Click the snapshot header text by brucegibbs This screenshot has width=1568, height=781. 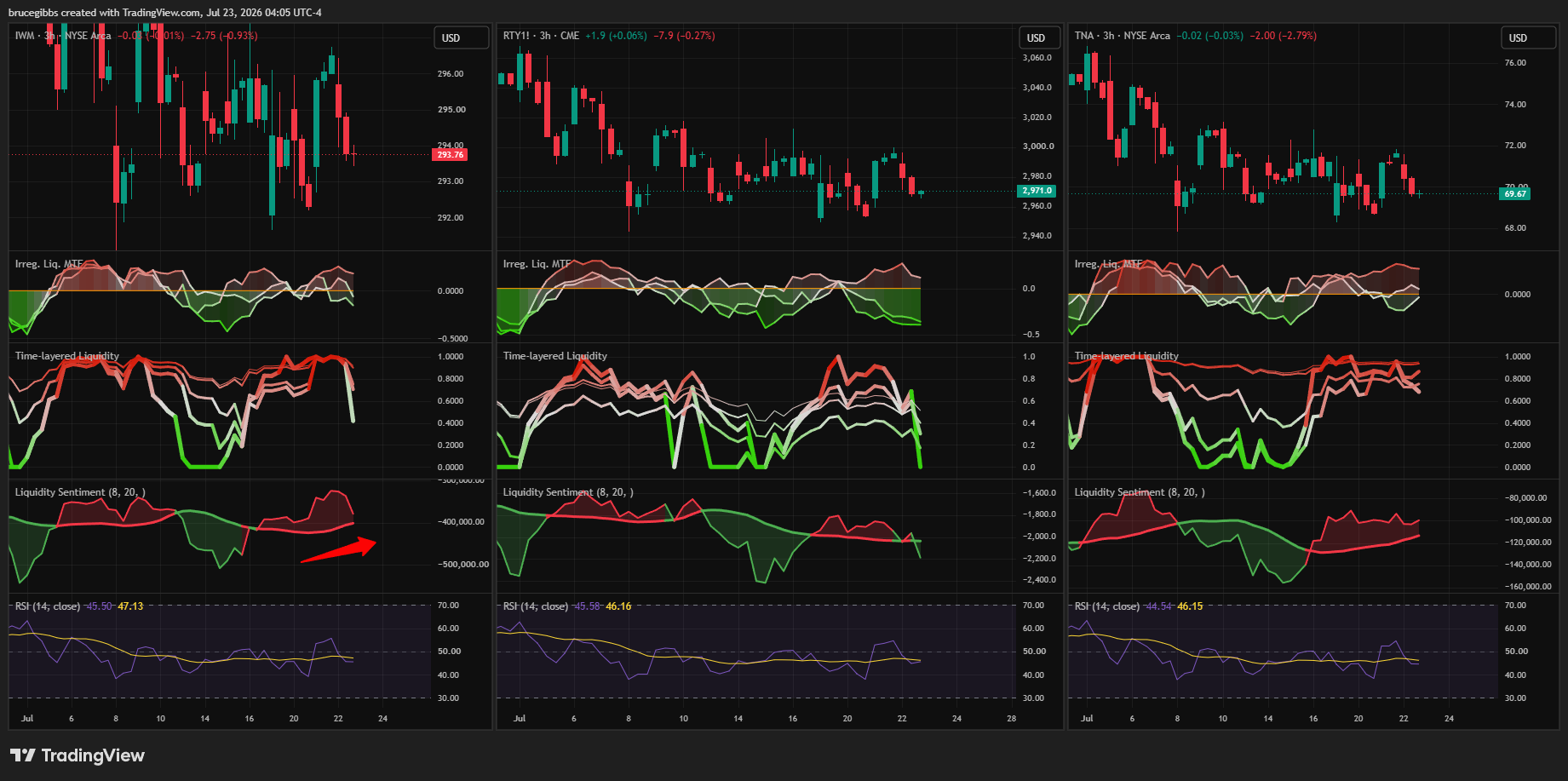(165, 12)
